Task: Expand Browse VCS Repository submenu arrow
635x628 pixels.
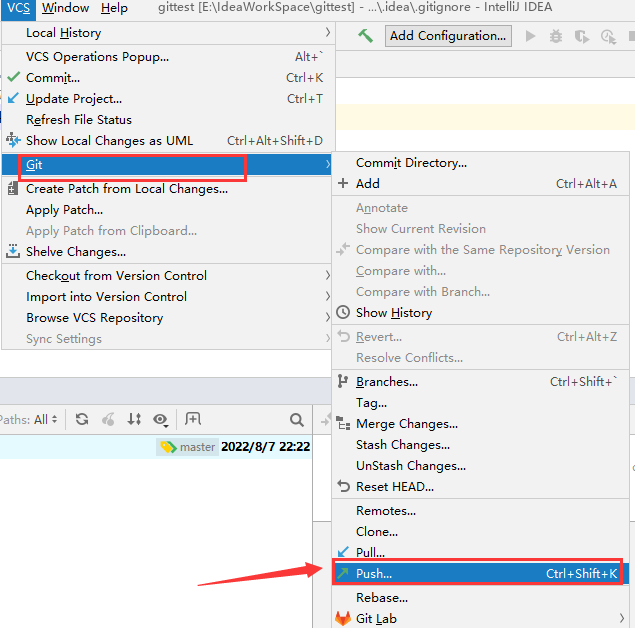Action: [328, 317]
